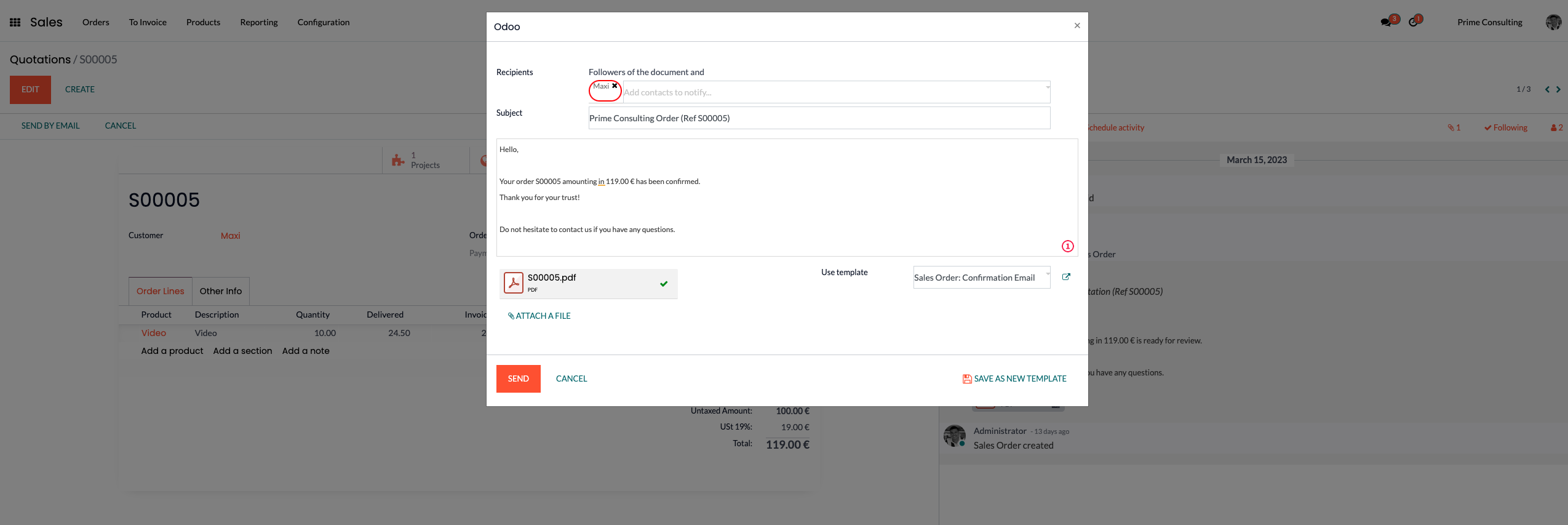Open the template external link icon
This screenshot has height=525, width=1568.
point(1066,277)
